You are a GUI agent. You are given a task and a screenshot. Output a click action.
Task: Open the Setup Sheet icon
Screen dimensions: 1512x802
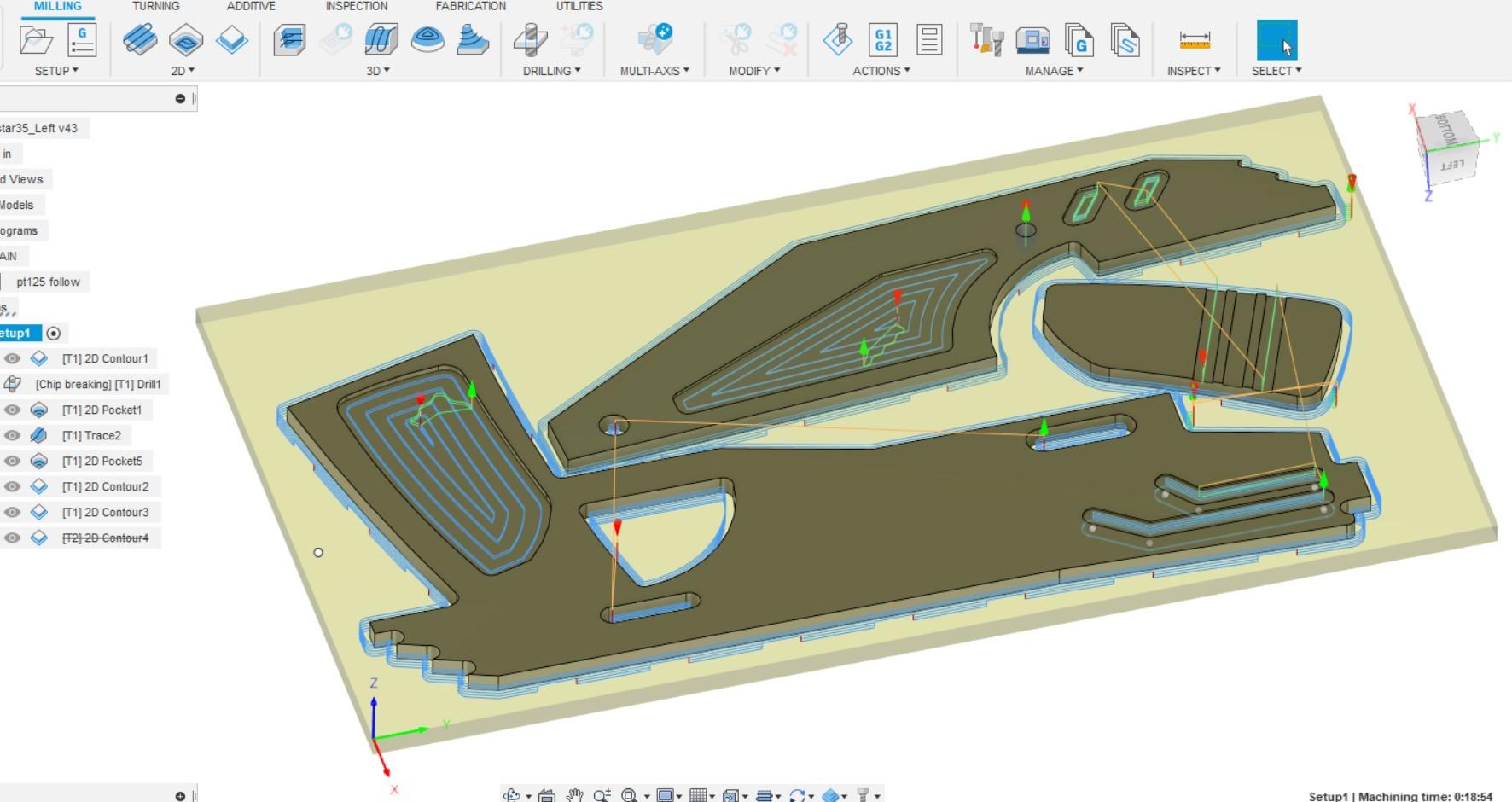(x=929, y=40)
